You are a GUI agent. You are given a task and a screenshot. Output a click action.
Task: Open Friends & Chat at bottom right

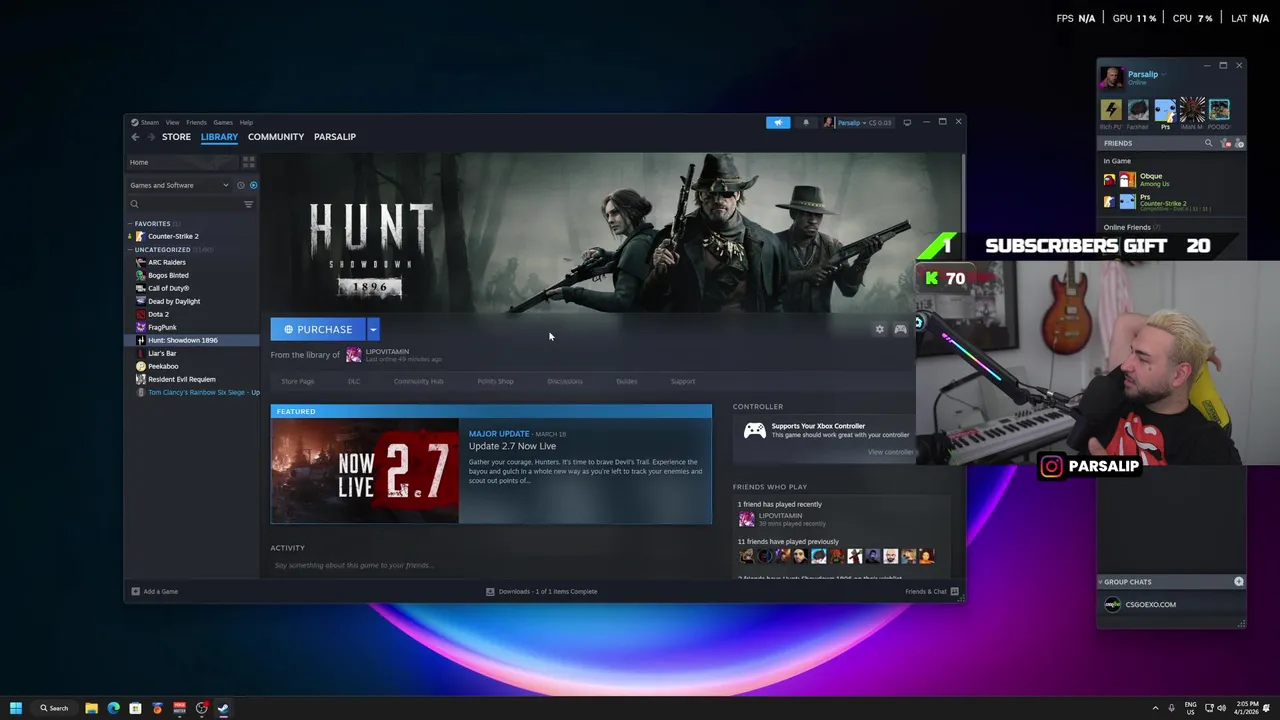tap(932, 591)
